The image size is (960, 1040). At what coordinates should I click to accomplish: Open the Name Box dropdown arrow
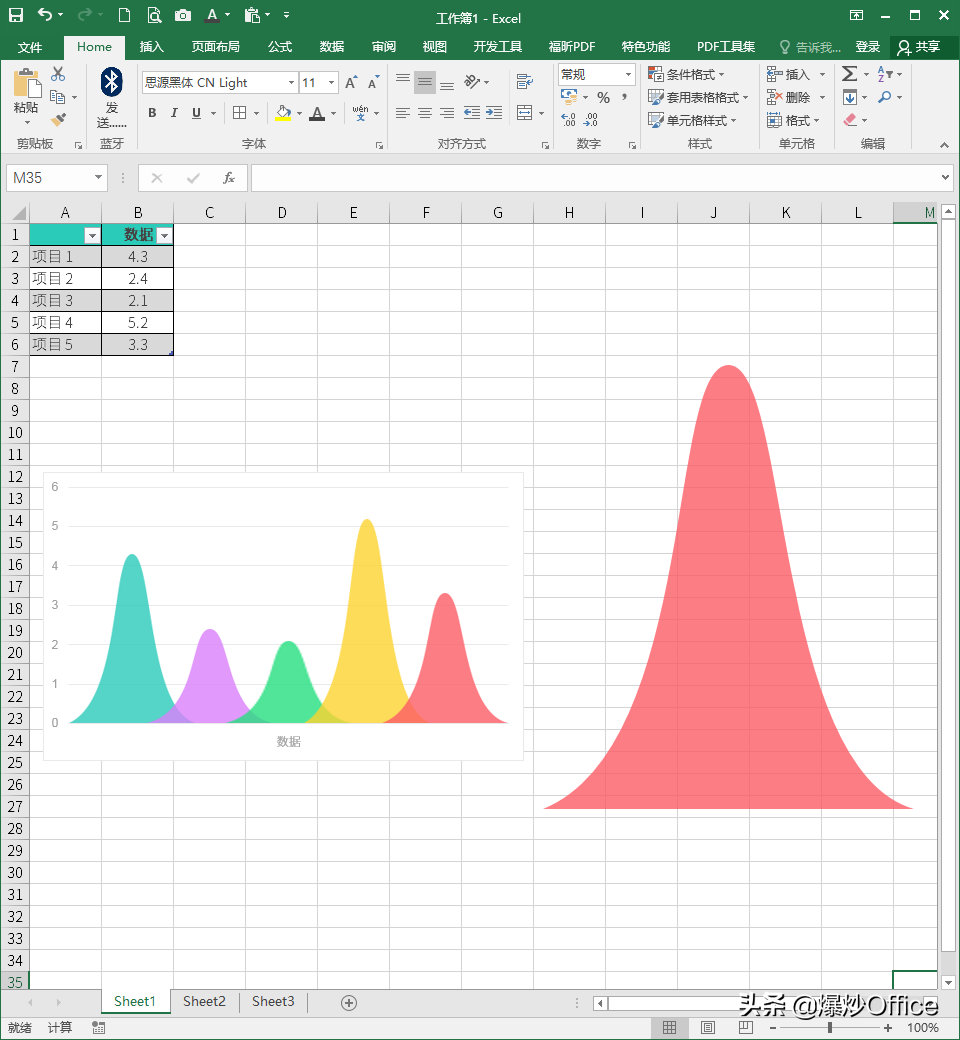[98, 177]
